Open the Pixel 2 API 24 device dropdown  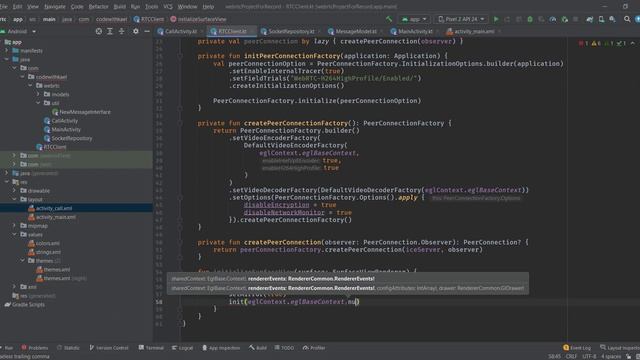point(461,19)
